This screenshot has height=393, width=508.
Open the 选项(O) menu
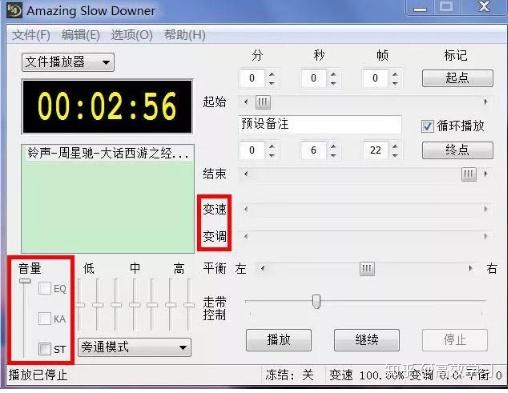coord(132,35)
